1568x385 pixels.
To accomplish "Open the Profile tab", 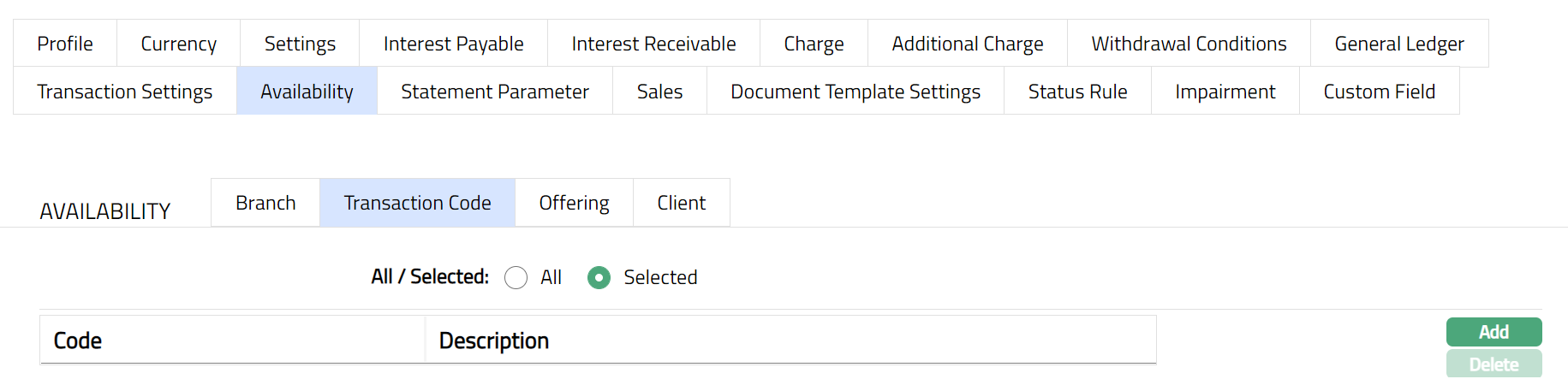I will 65,44.
